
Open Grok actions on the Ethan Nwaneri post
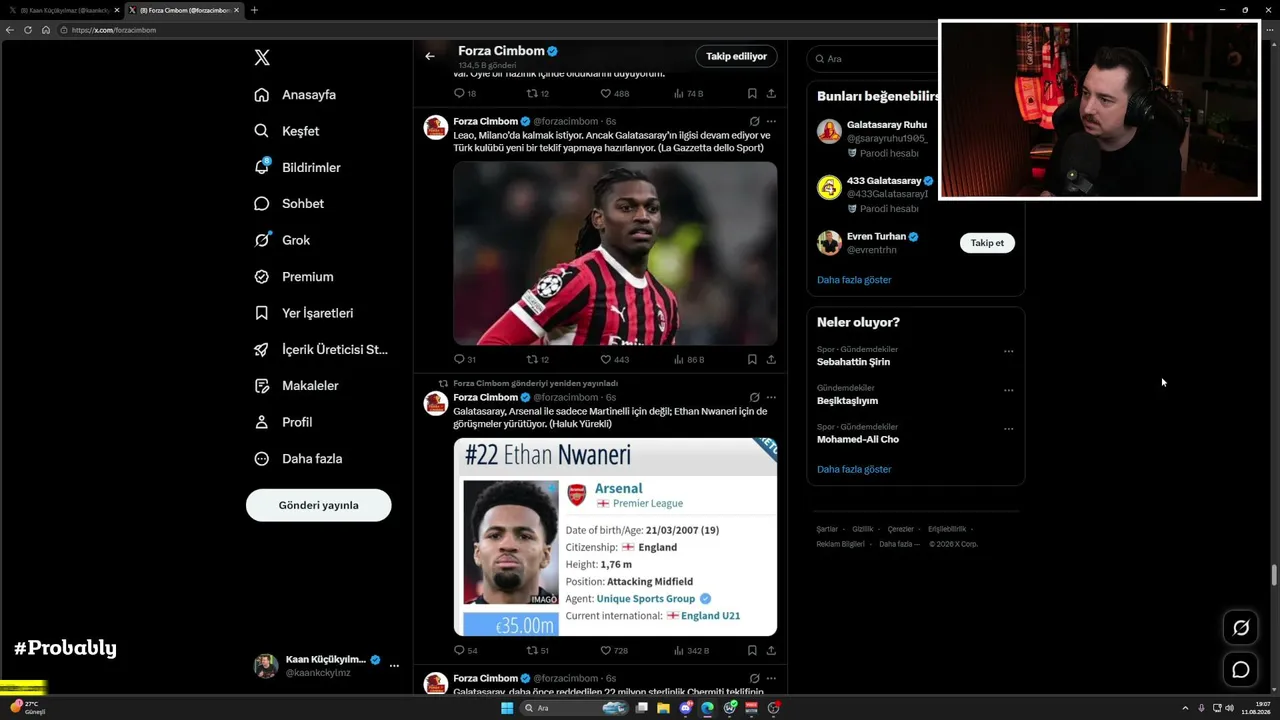[x=755, y=397]
